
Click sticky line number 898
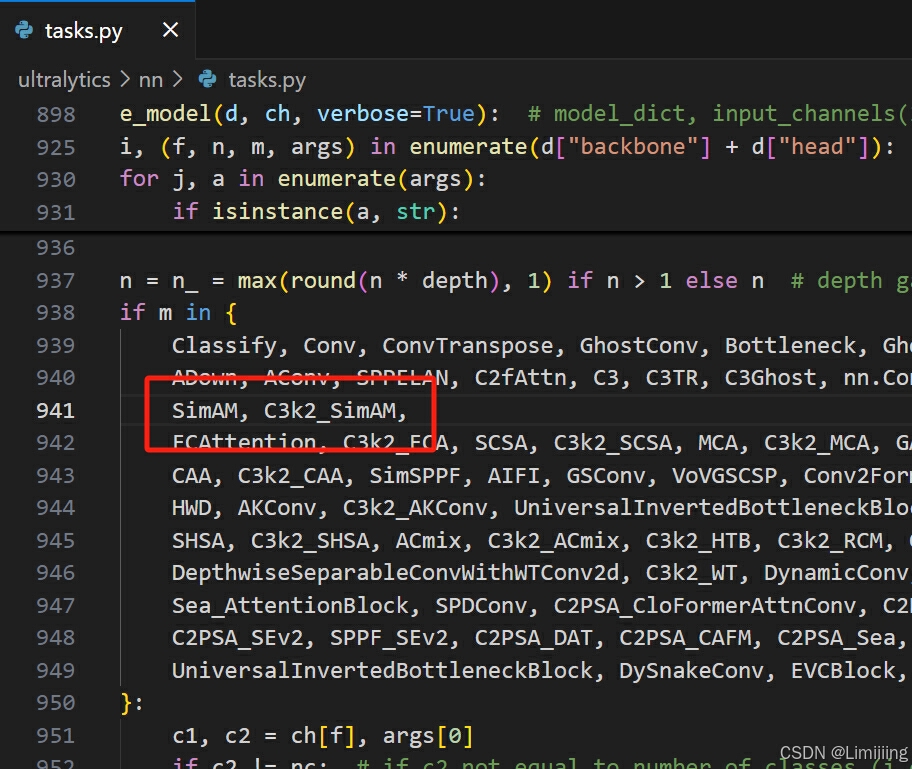(x=56, y=114)
